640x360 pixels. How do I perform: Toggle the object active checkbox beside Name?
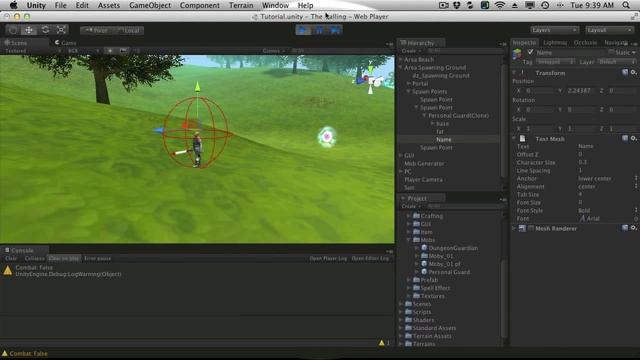530,52
